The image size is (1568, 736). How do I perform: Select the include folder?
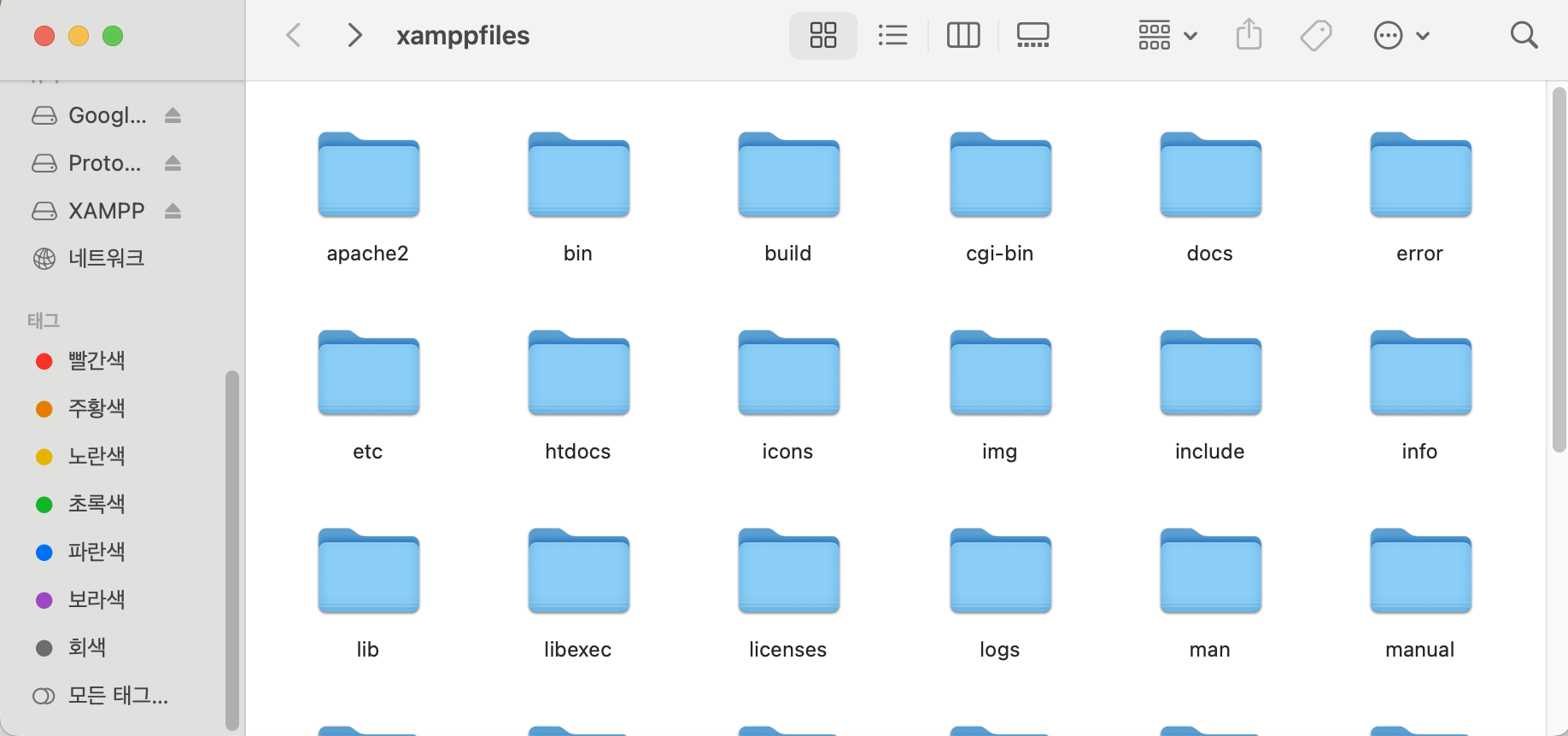click(1210, 373)
